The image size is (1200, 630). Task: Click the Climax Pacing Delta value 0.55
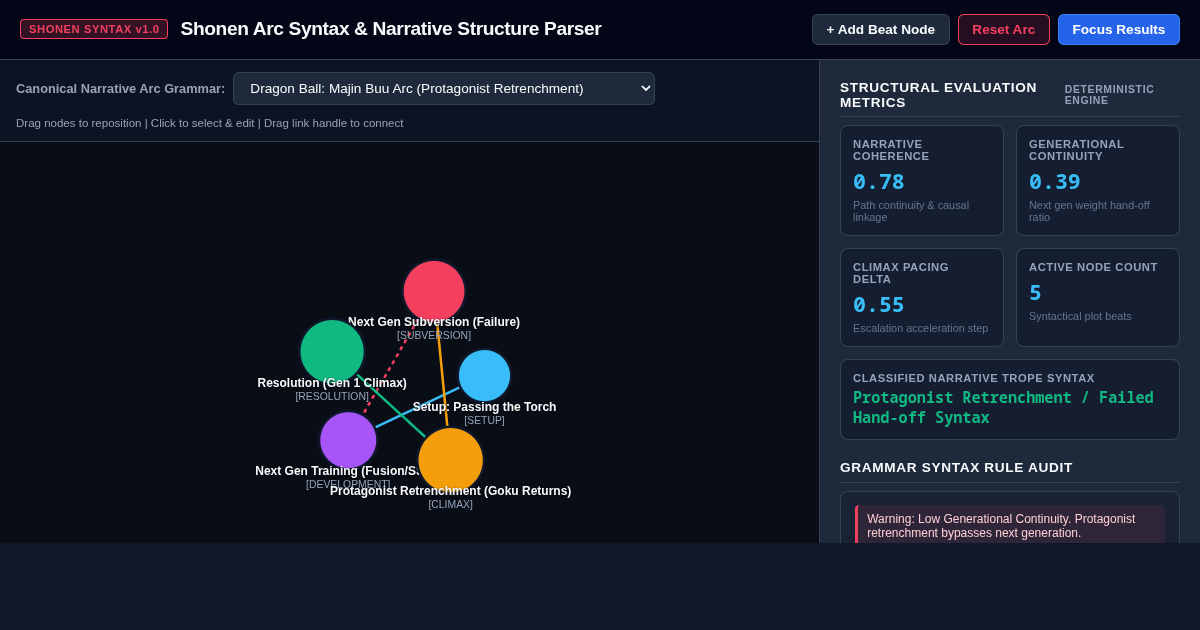tap(879, 305)
